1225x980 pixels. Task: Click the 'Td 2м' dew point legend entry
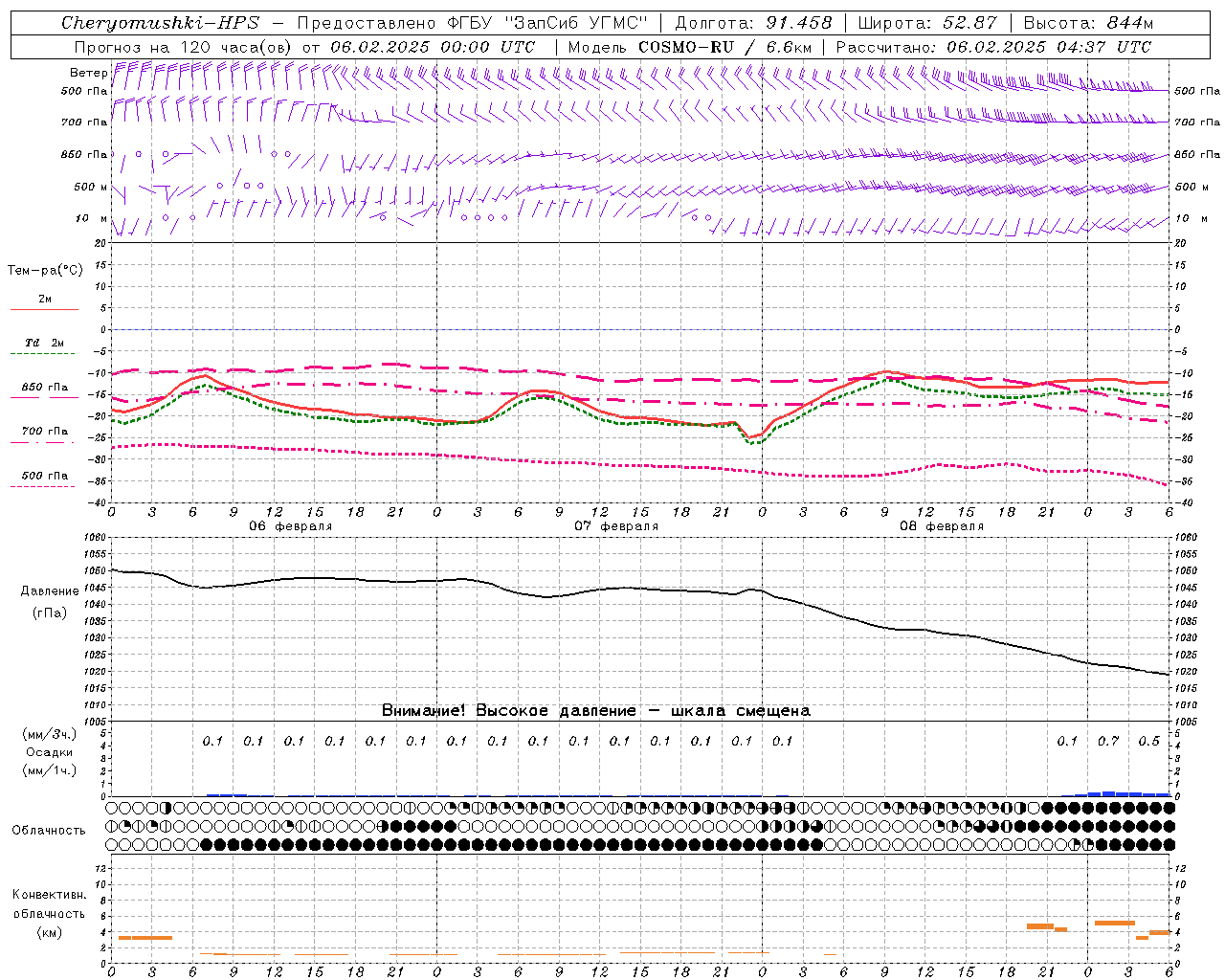(45, 343)
